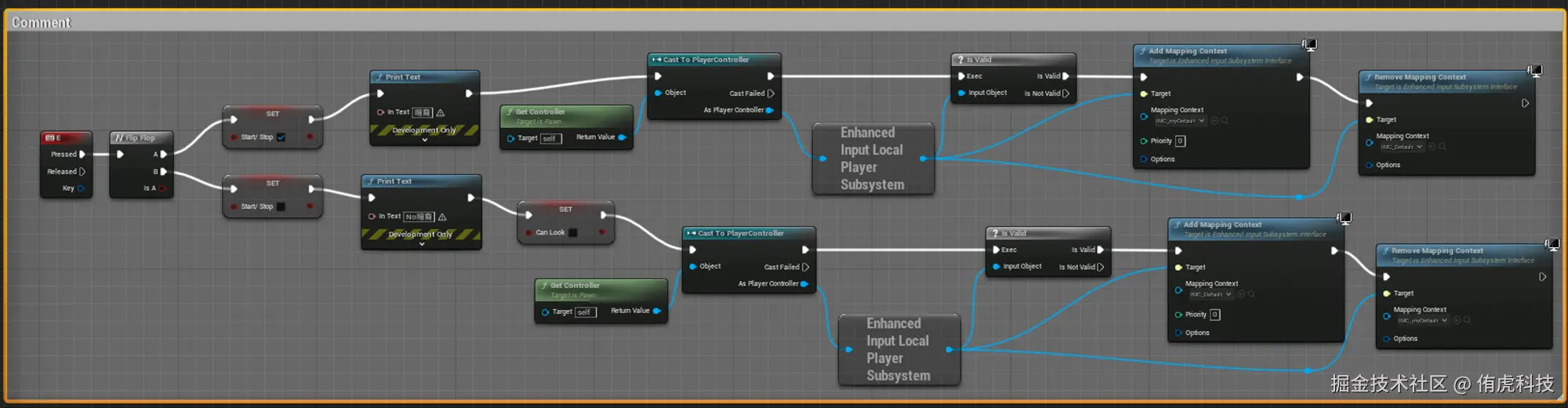
Task: Click the Flip Flop B output exec pin
Action: pyautogui.click(x=163, y=172)
